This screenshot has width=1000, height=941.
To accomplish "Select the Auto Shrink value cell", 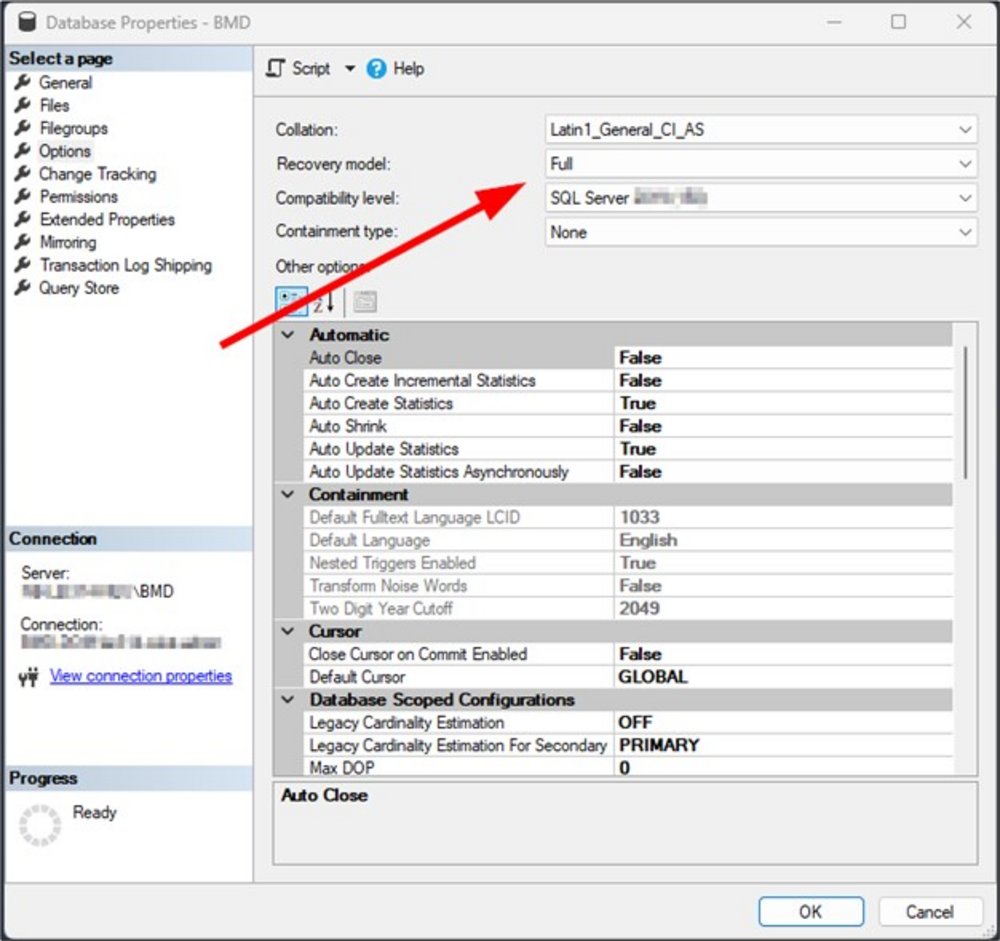I will pos(782,426).
